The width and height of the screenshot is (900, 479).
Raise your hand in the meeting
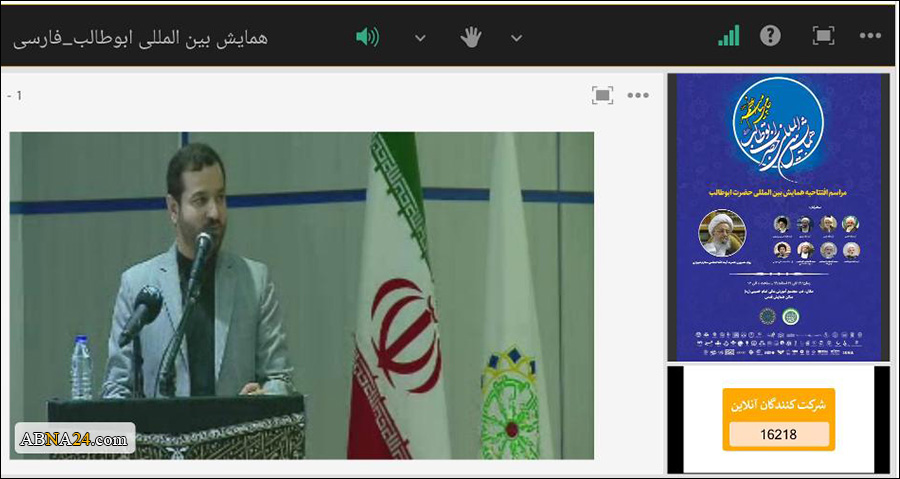pyautogui.click(x=471, y=38)
